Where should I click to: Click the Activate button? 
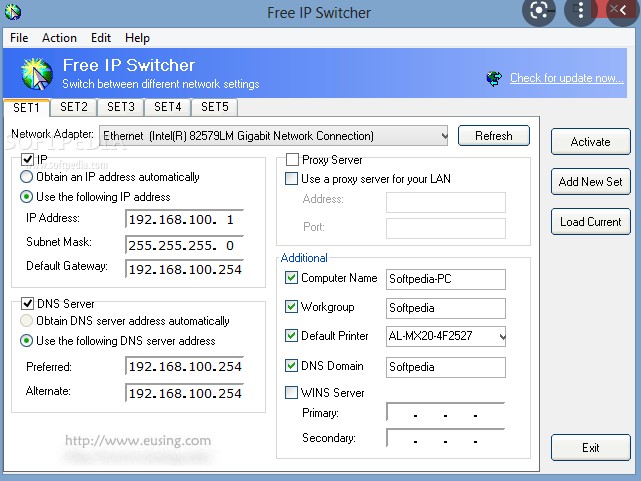click(590, 142)
